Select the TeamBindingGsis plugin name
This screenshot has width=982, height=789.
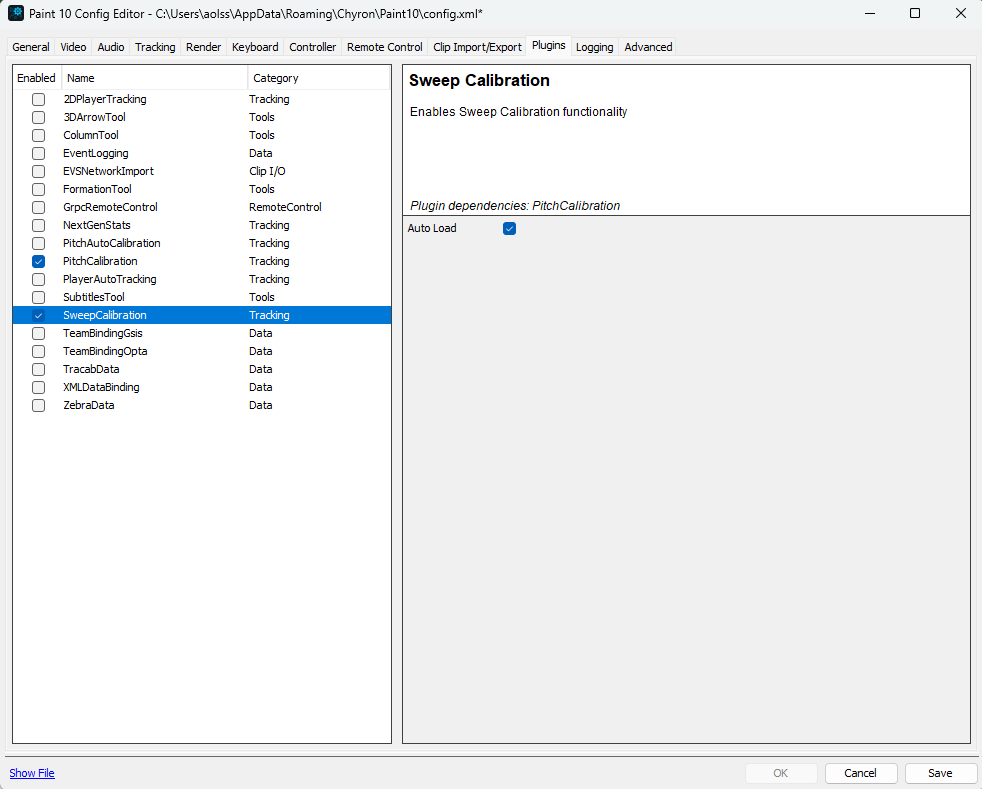(103, 333)
